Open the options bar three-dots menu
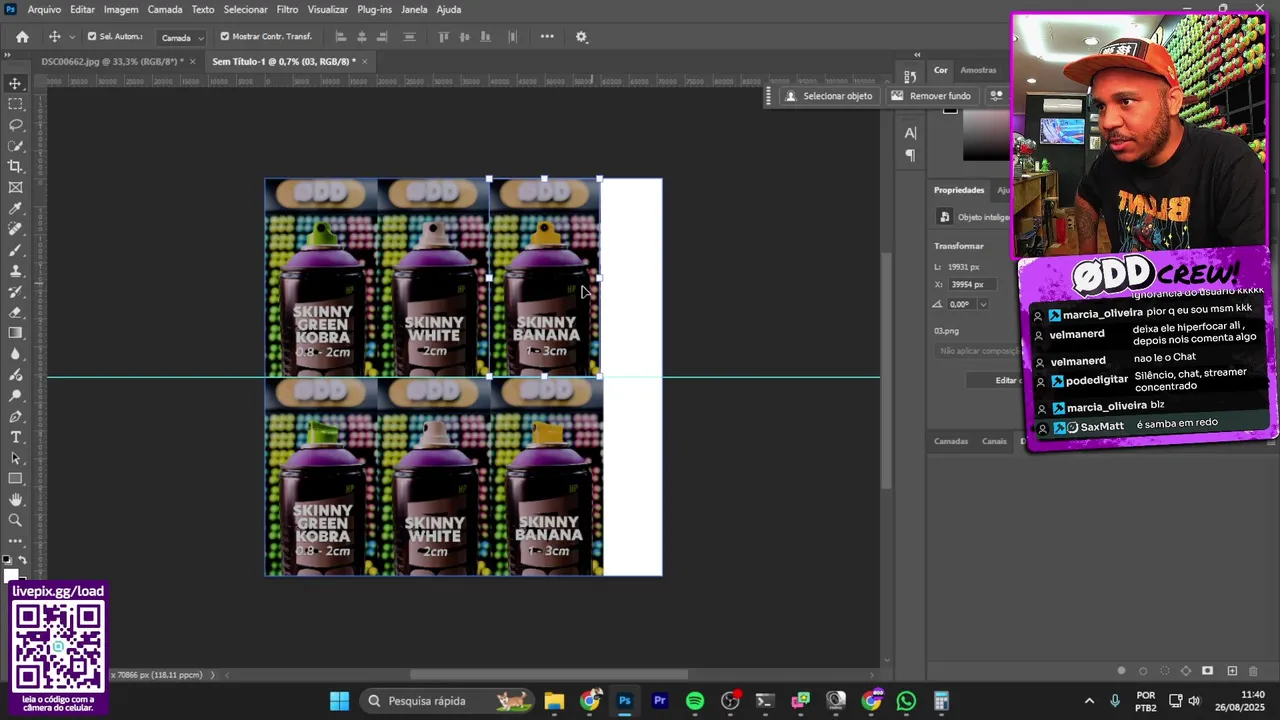The width and height of the screenshot is (1280, 720). pos(547,37)
